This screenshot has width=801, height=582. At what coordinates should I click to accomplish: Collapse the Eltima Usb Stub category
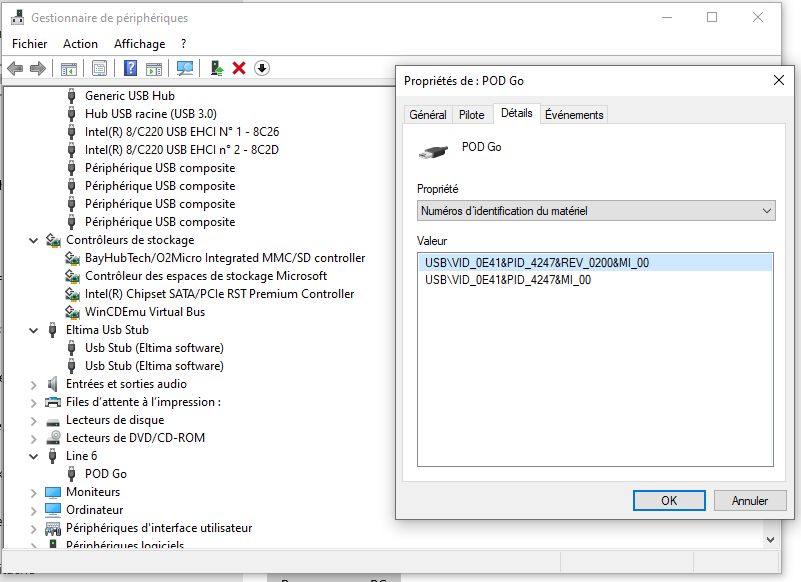(34, 331)
